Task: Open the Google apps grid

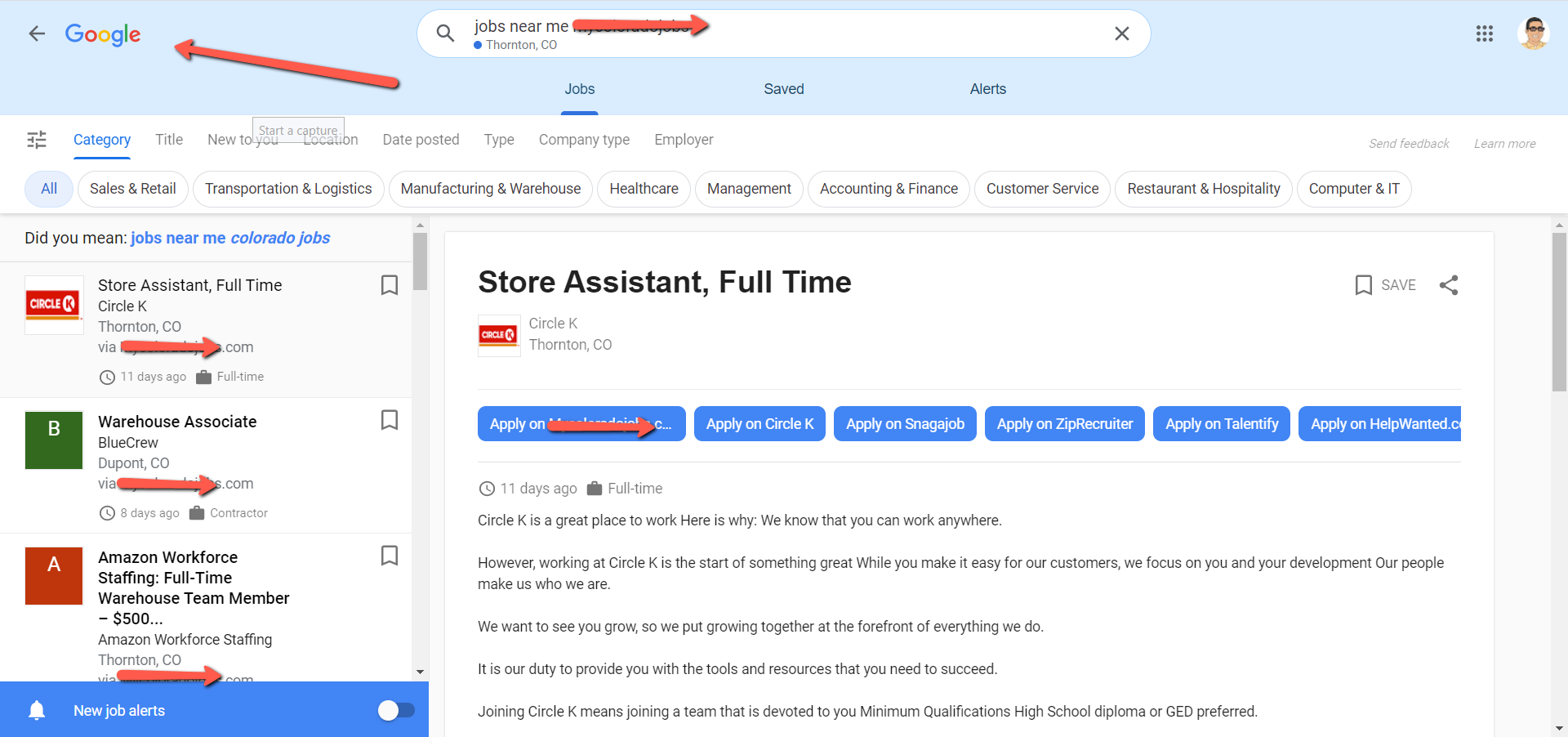Action: point(1485,33)
